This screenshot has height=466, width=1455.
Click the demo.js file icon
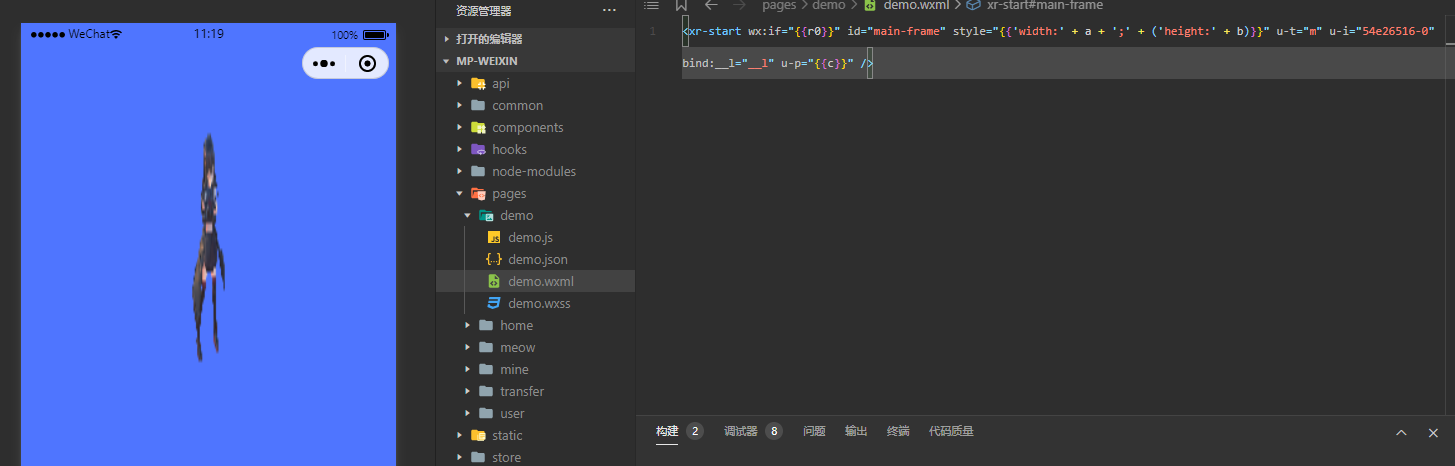(494, 237)
